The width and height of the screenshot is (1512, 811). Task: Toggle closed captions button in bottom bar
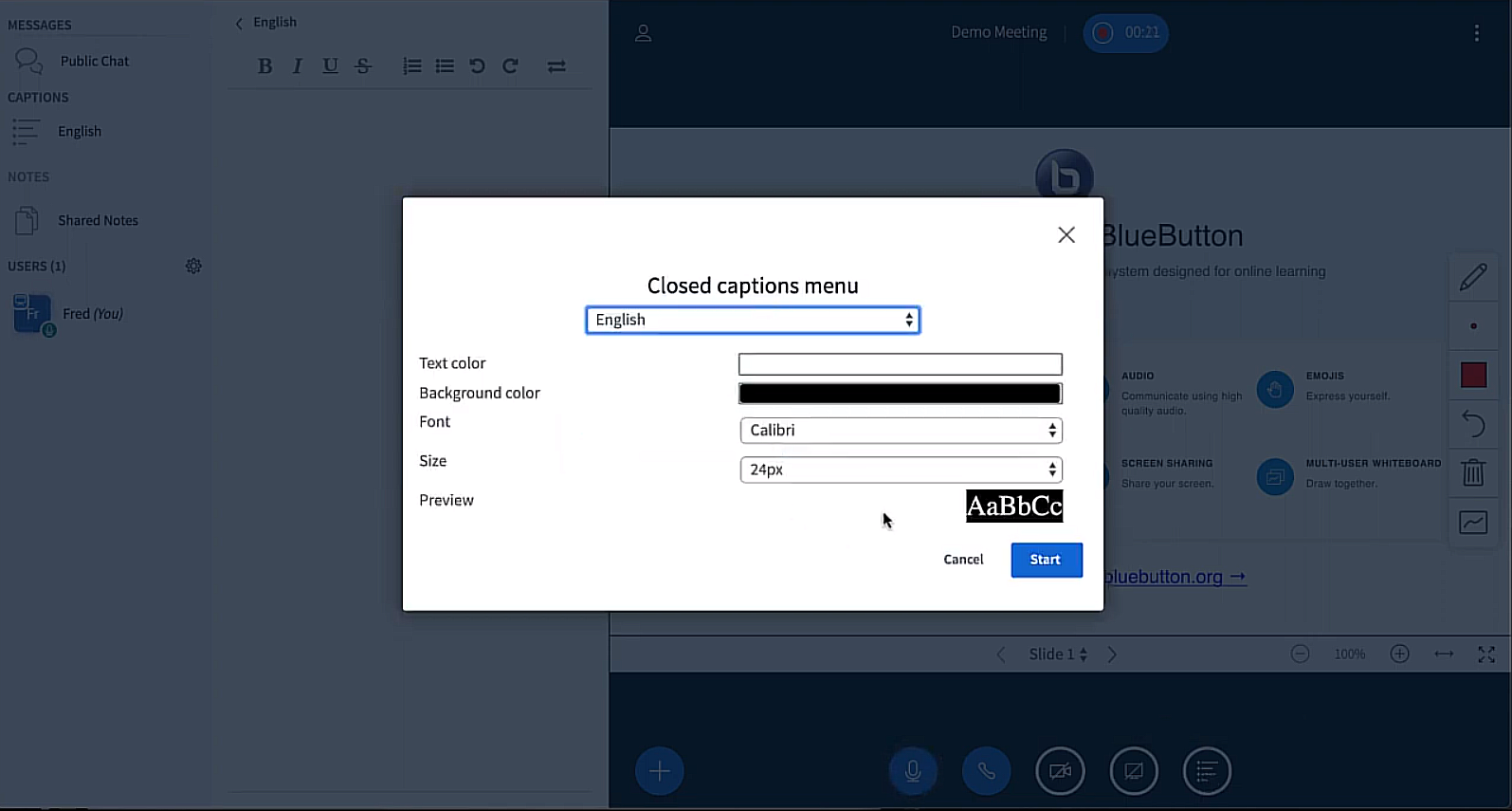pyautogui.click(x=1207, y=771)
